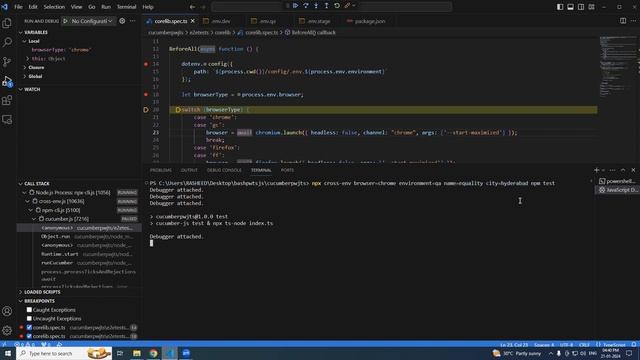Click the Step Out debug button
Image resolution: width=640 pixels, height=360 pixels.
tap(326, 6)
